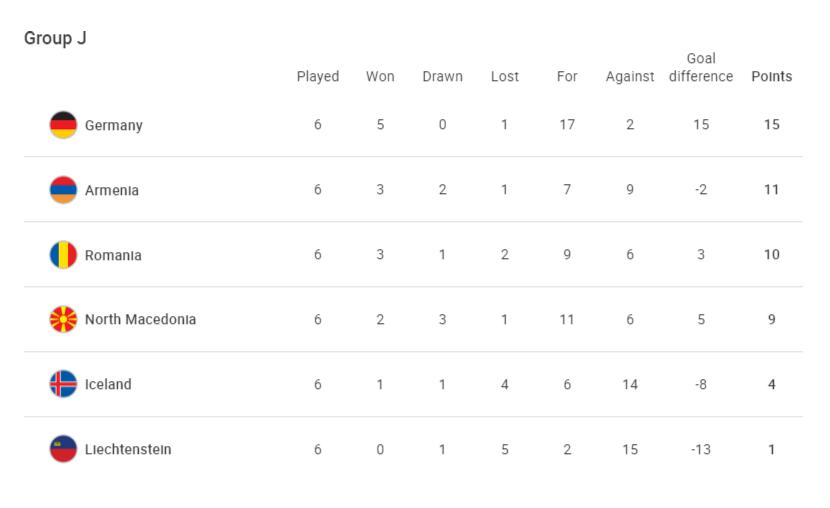The width and height of the screenshot is (830, 508).
Task: Click the Won column header
Action: (x=380, y=77)
